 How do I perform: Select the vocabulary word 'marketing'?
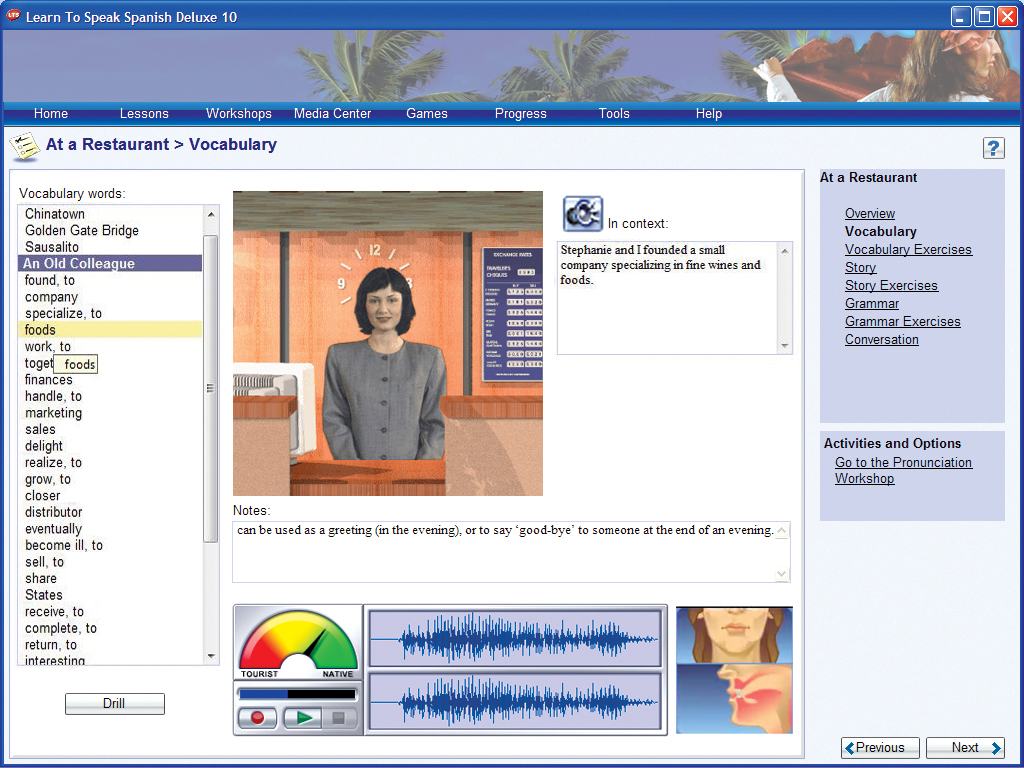(54, 413)
